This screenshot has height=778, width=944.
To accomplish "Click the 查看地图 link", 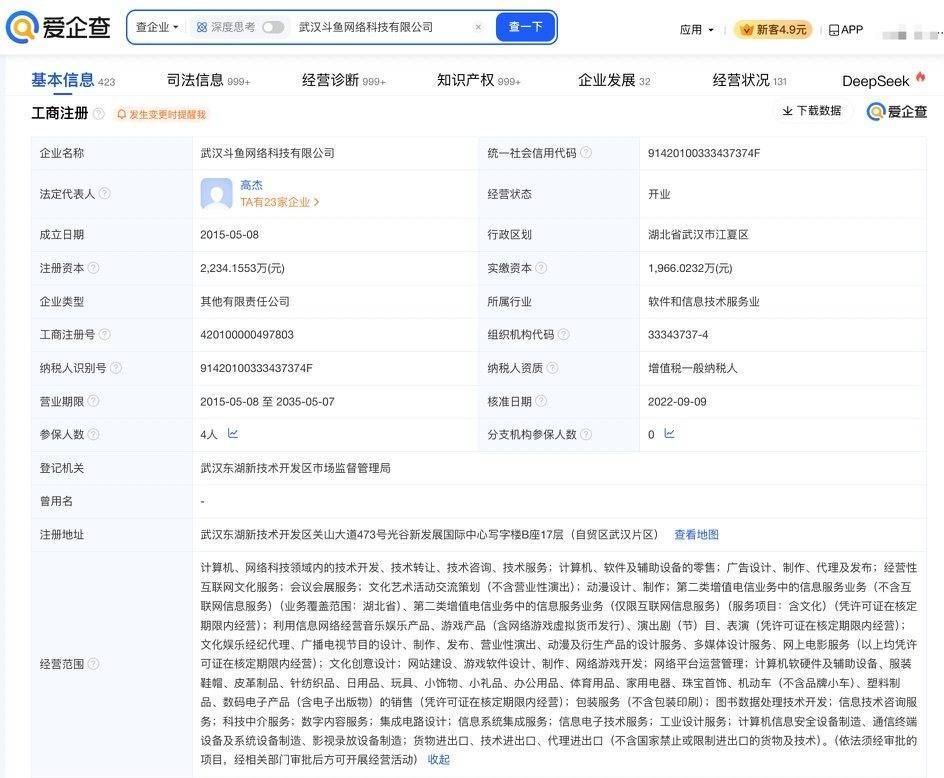I will [696, 535].
